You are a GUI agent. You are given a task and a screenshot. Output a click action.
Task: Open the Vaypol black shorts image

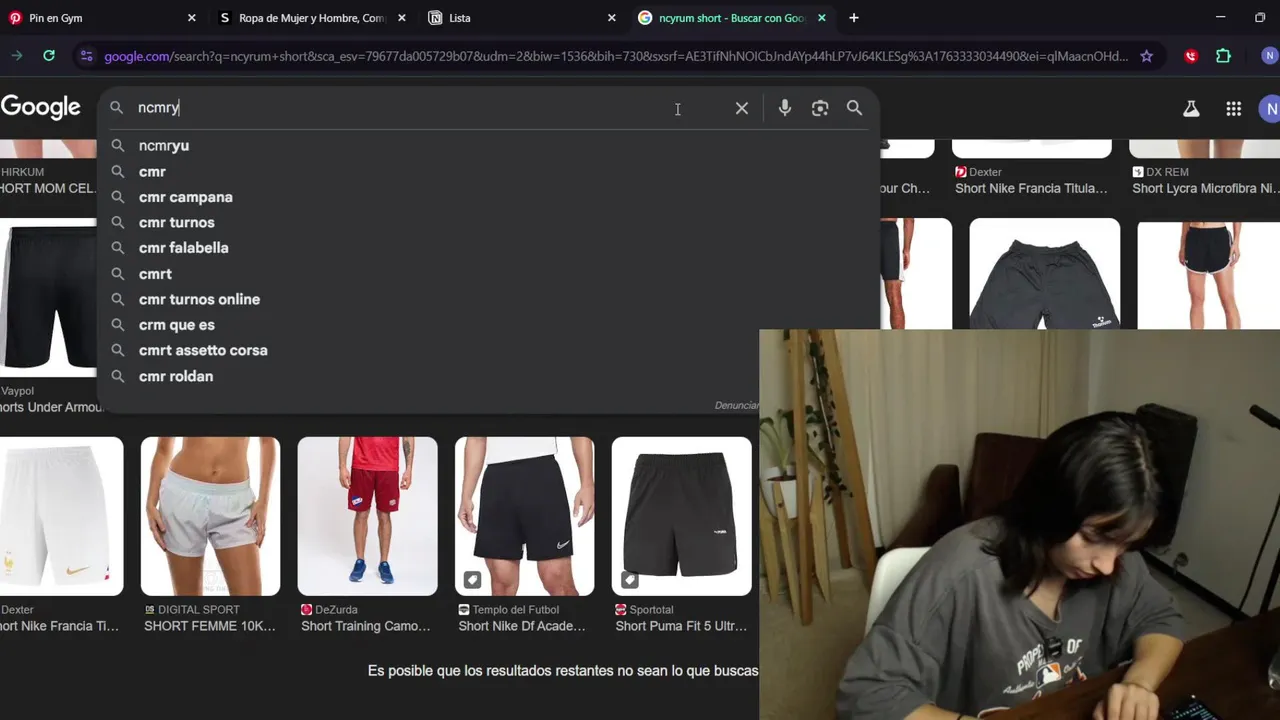click(x=48, y=298)
